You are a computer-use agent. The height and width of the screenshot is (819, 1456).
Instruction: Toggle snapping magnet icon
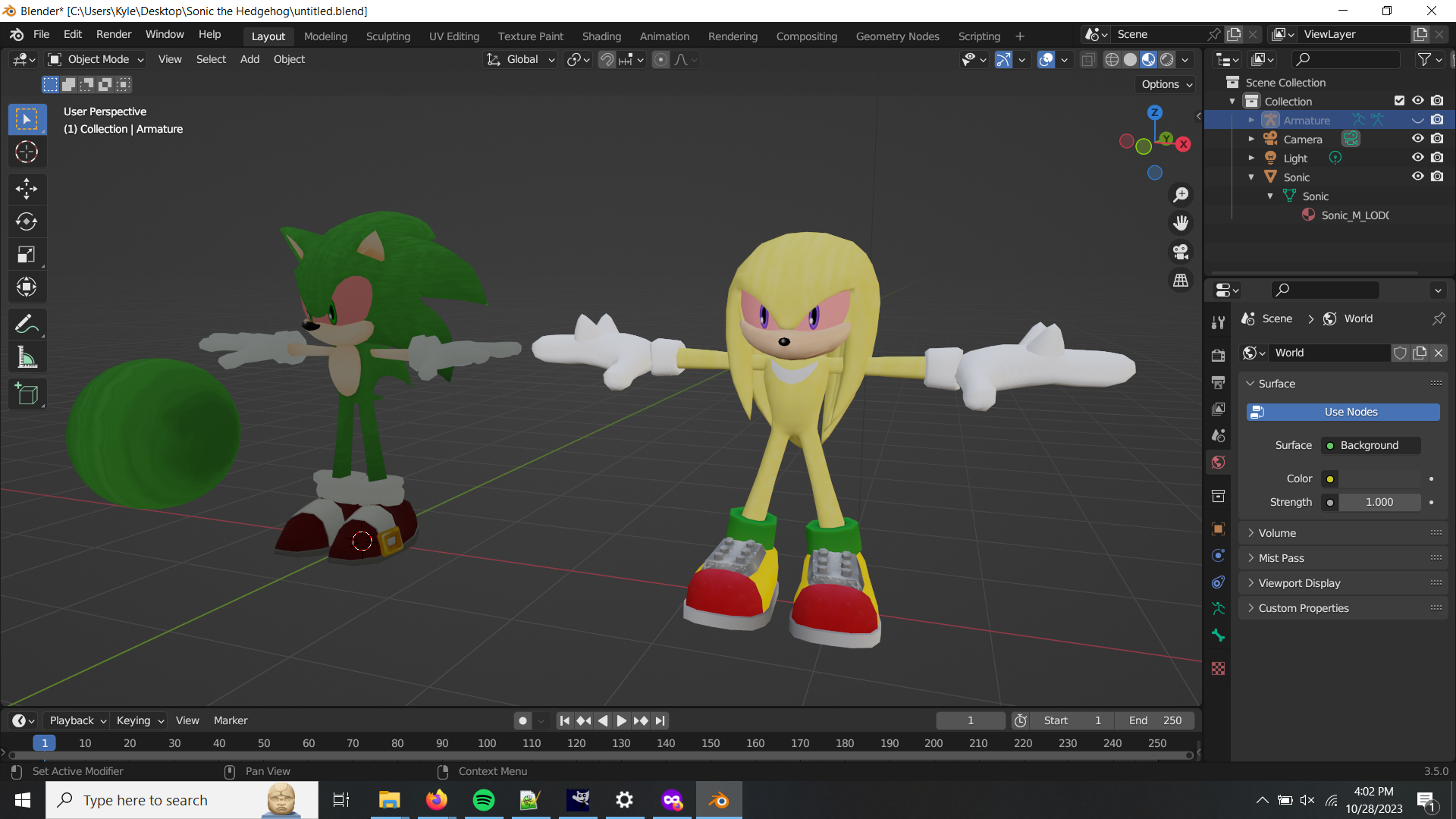click(607, 60)
